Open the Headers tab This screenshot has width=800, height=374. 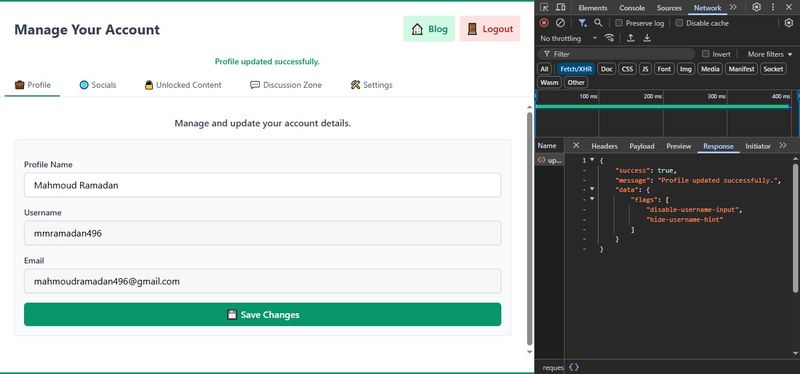point(605,146)
